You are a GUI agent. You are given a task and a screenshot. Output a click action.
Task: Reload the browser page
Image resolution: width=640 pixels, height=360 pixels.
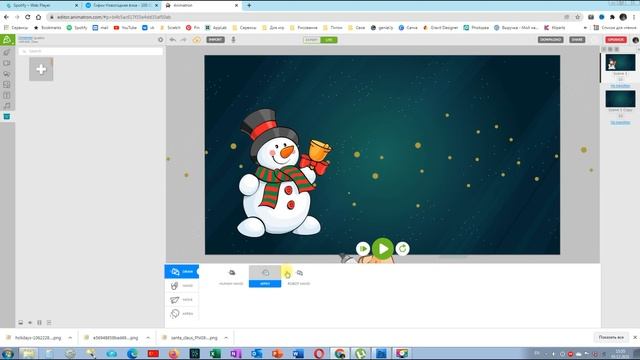click(x=28, y=17)
